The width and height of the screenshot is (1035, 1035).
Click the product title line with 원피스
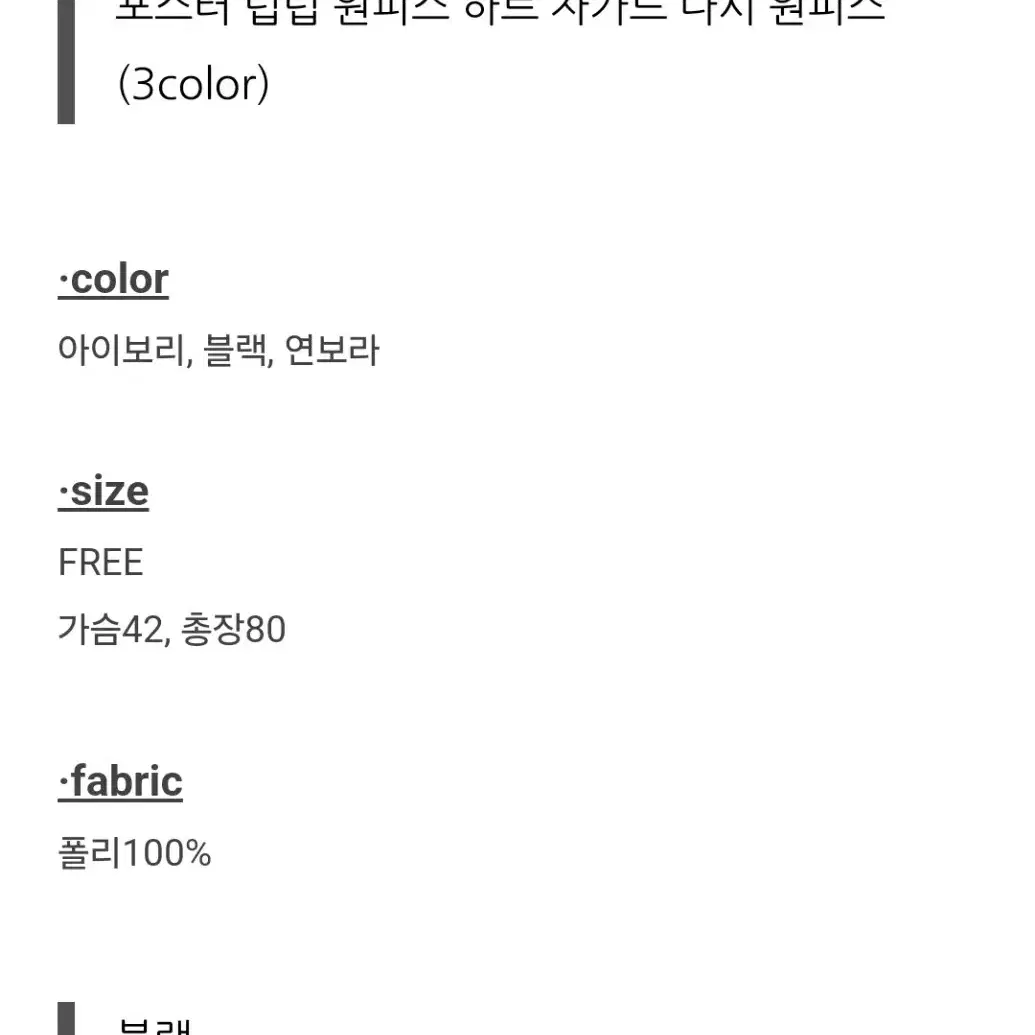[x=500, y=12]
